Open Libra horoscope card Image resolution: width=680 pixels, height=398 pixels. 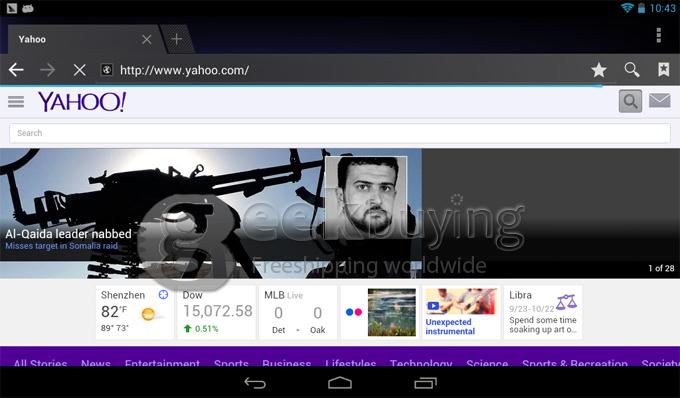[543, 312]
